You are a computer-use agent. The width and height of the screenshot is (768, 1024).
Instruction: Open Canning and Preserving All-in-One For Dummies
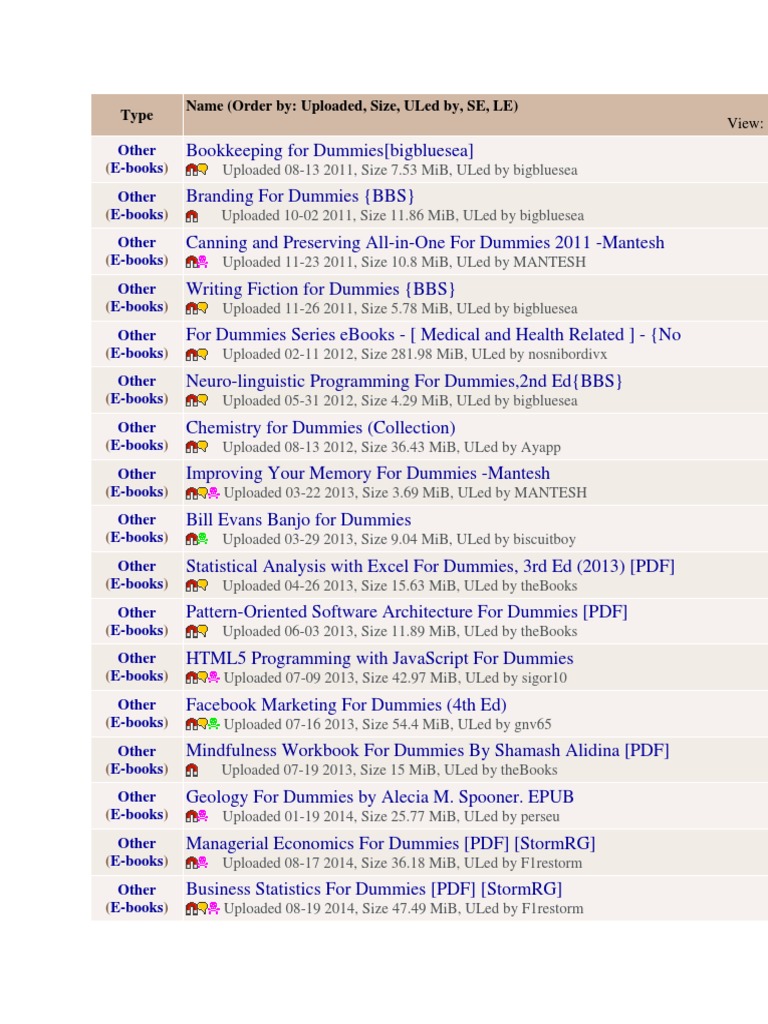pos(425,242)
